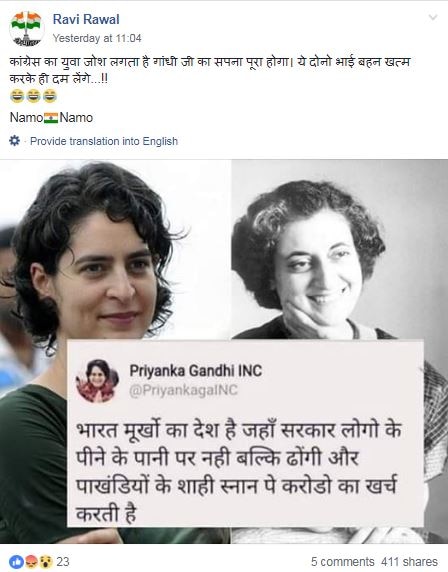The height and width of the screenshot is (572, 448).
Task: Click the translation settings gear icon
Action: pos(15,140)
